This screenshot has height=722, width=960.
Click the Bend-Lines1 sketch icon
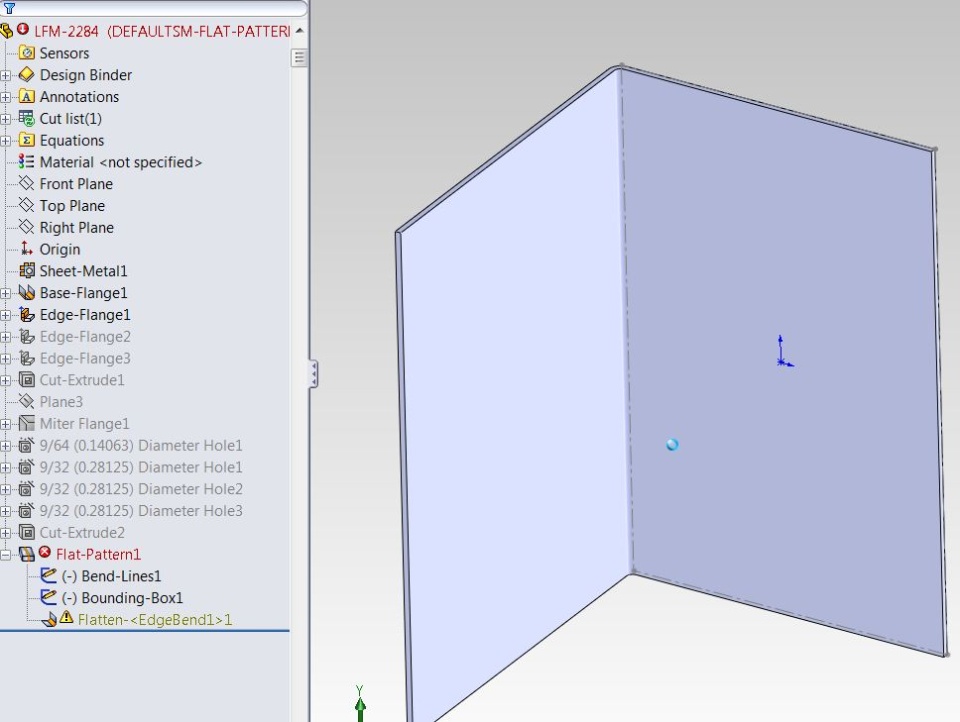(48, 576)
